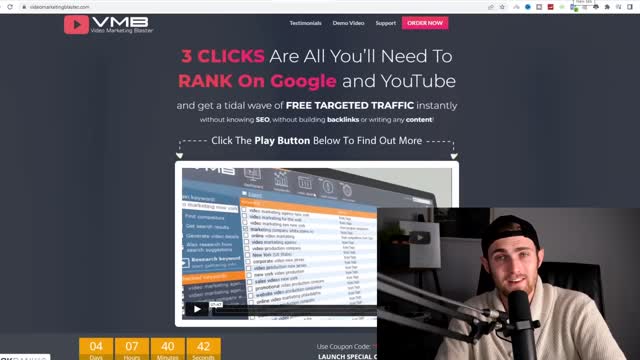Open the Testimonials nav link
Screen dimensions: 640x360
pos(305,23)
